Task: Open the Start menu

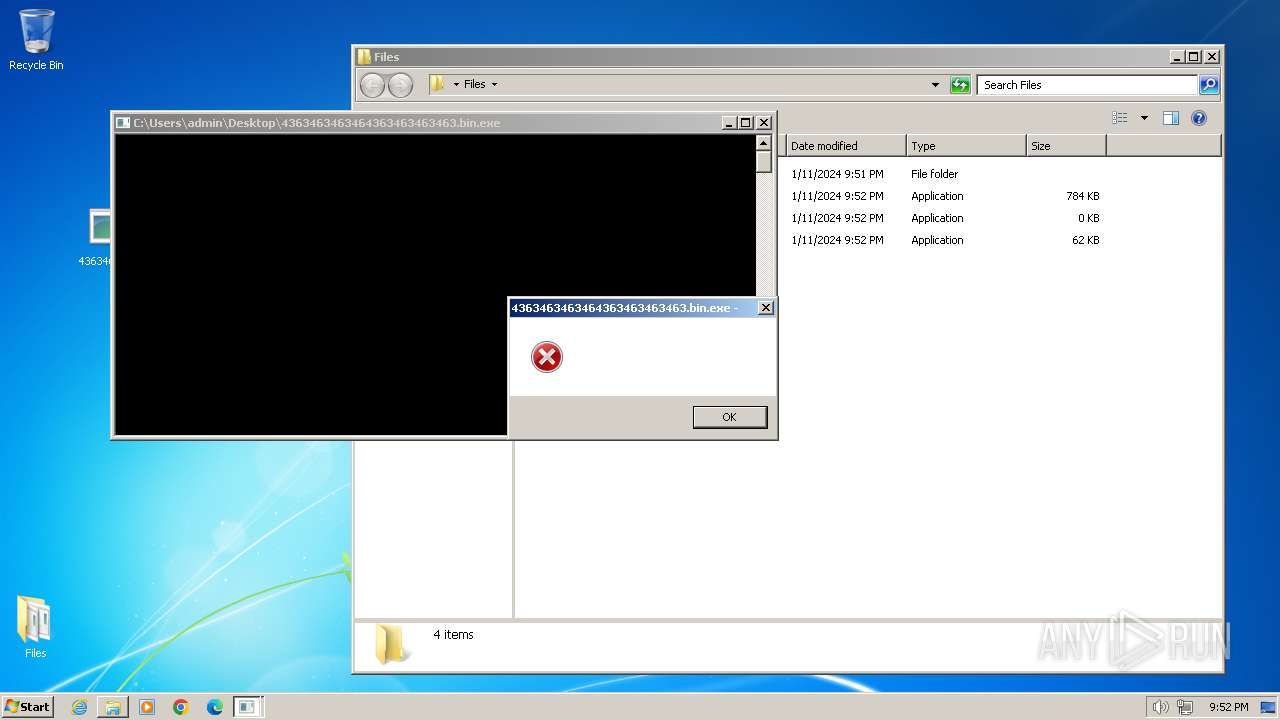Action: [x=27, y=707]
